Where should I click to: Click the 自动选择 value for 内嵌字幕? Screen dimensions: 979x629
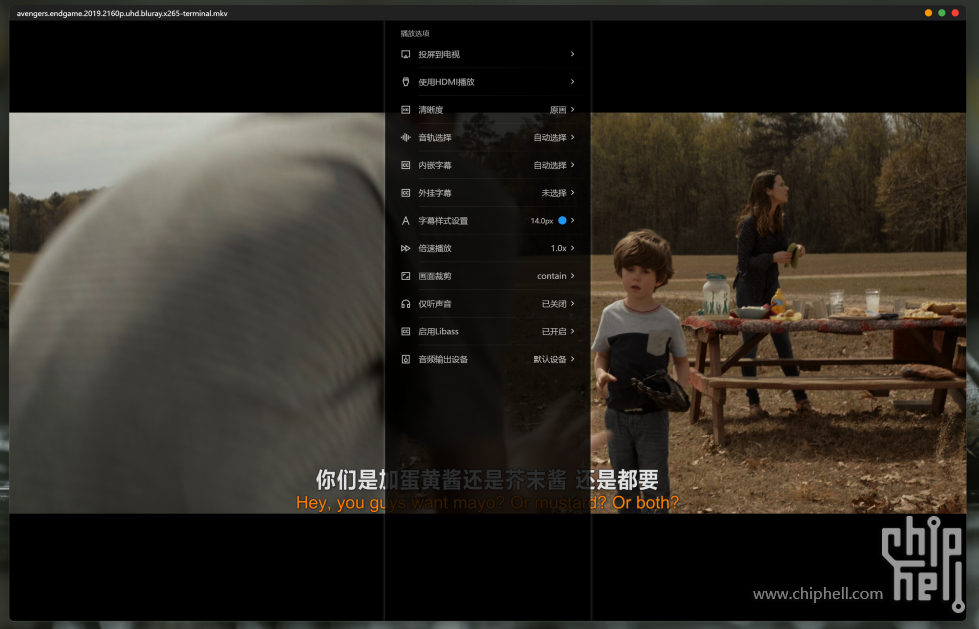tap(550, 165)
